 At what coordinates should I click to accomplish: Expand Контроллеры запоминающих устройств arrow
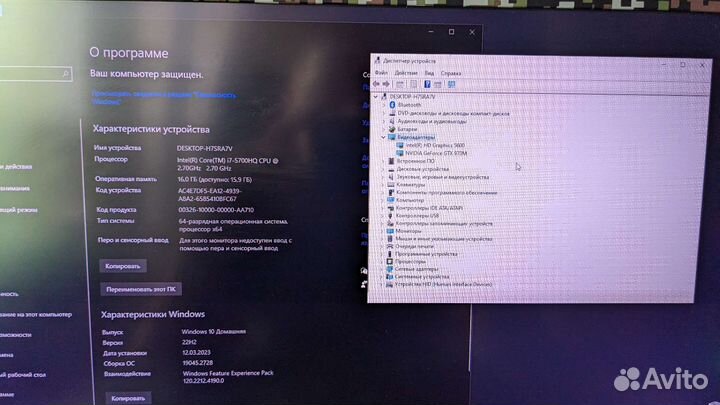pyautogui.click(x=382, y=224)
